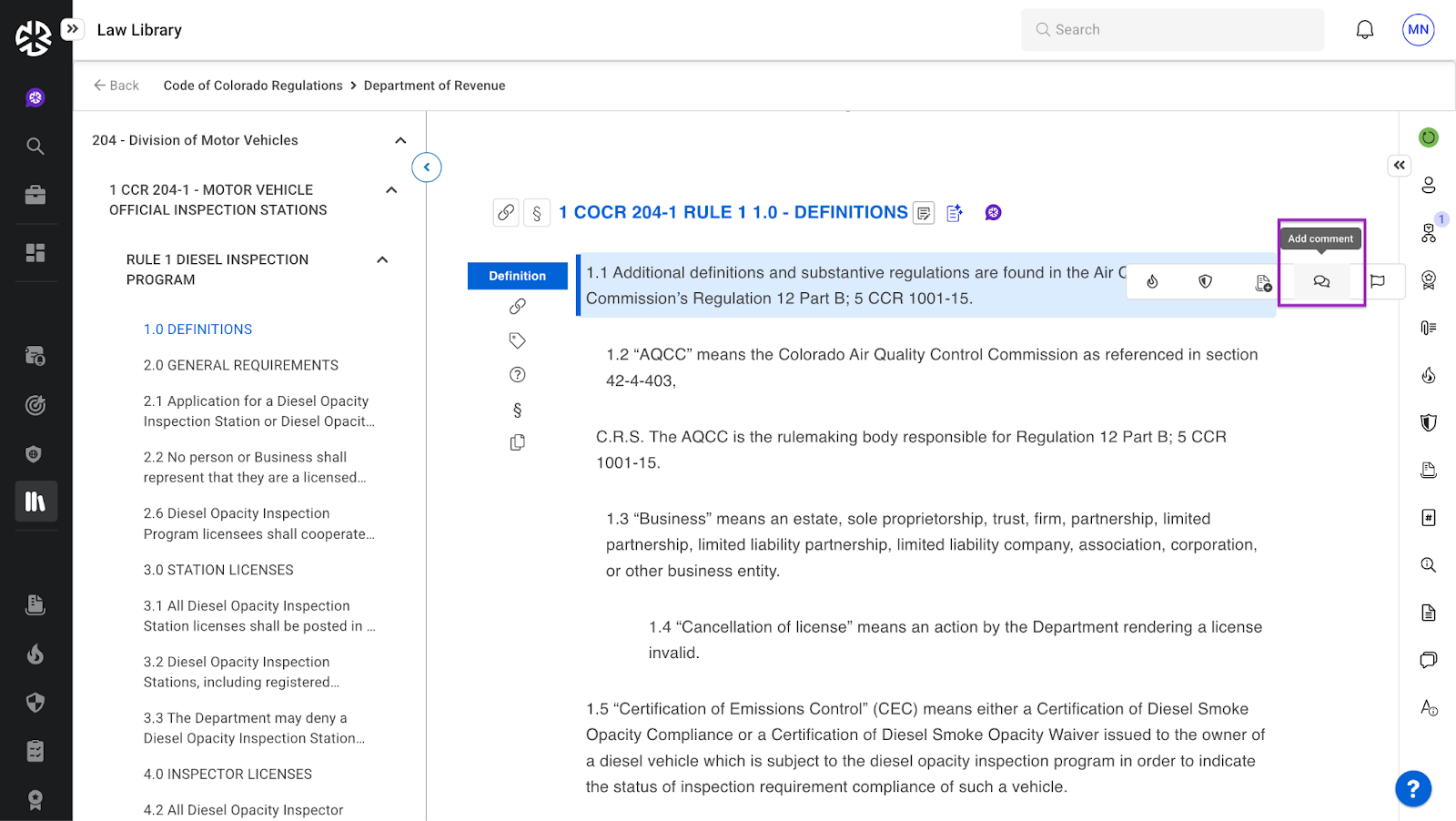
Task: Collapse Rule 1 Diesel Inspection Program
Action: (382, 260)
